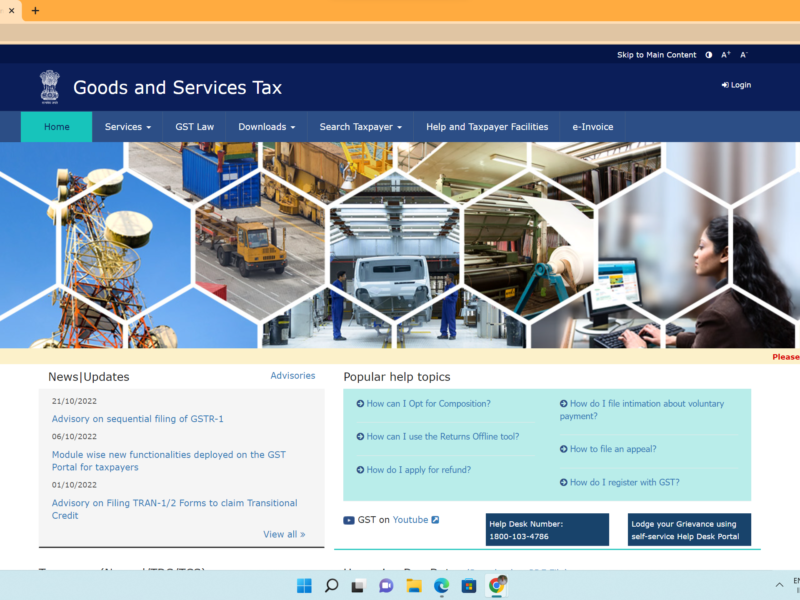The image size is (800, 600).
Task: Select Help and Taxpayer Facilities menu
Action: (487, 127)
